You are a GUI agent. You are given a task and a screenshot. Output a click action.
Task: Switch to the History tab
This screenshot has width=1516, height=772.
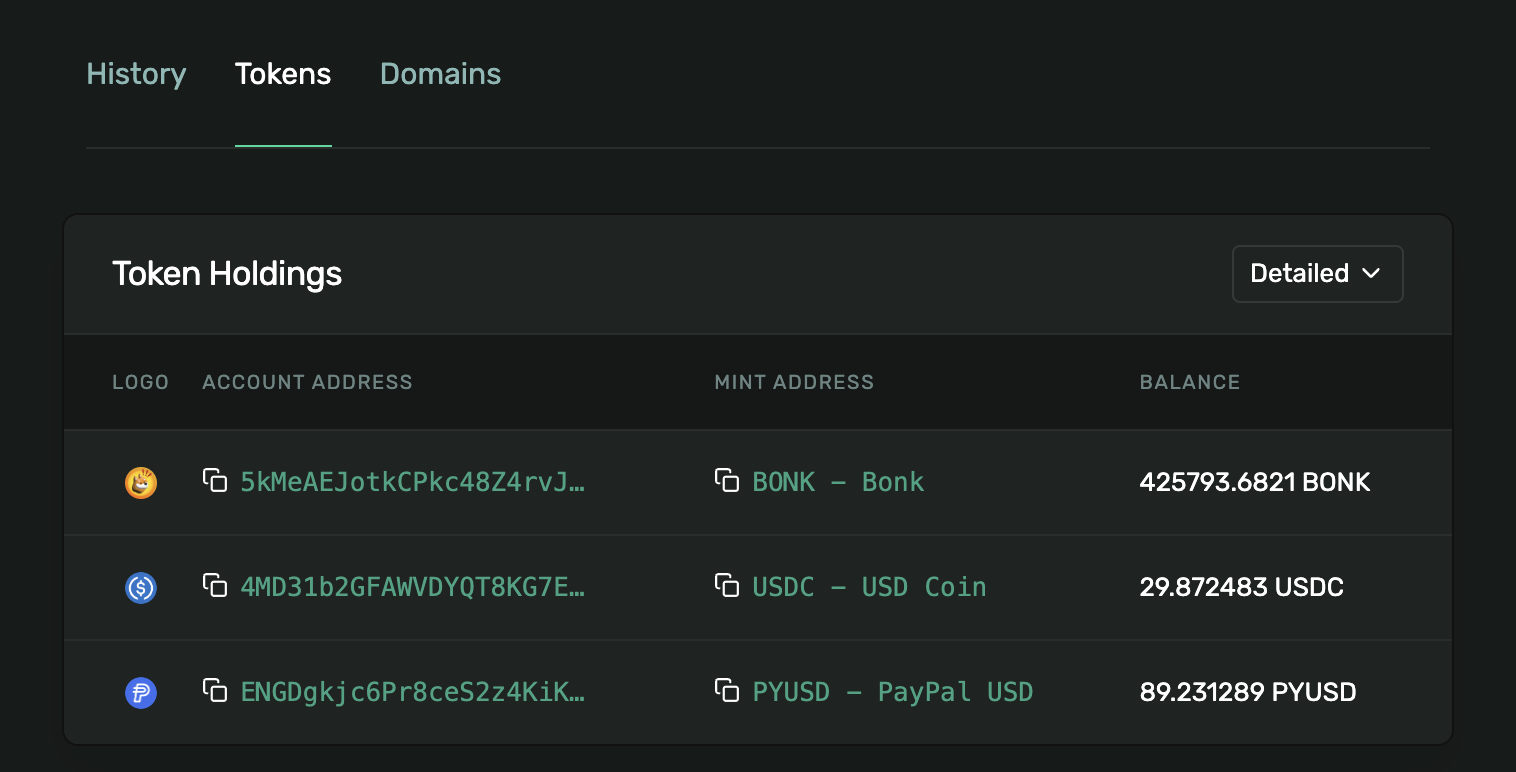[x=136, y=73]
